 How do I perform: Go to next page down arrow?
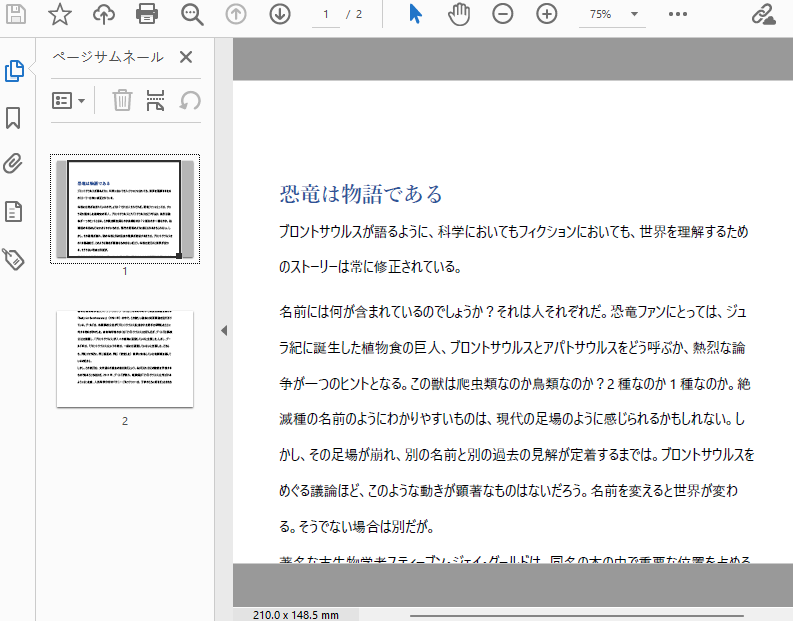click(280, 14)
